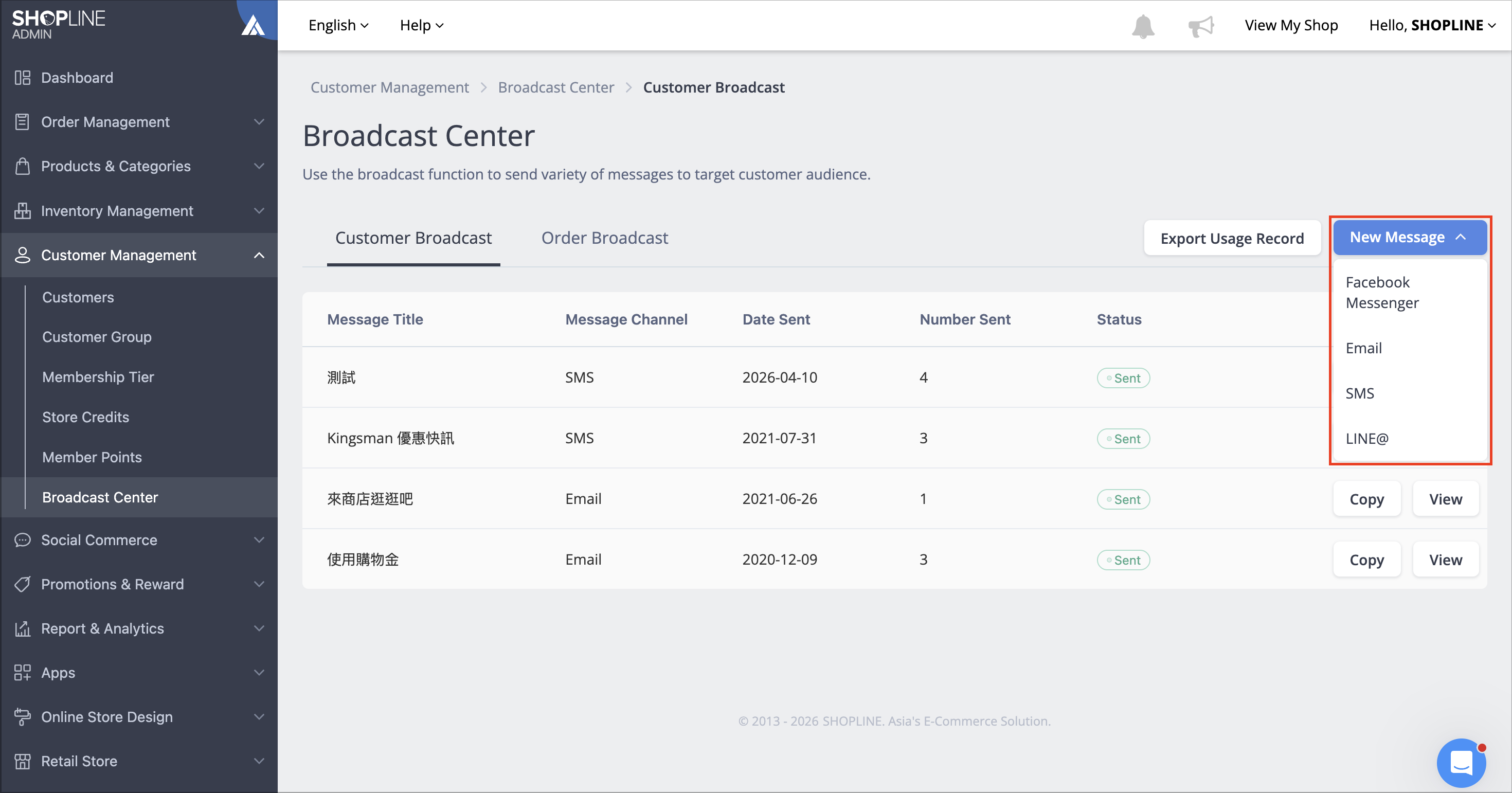
Task: Open the Hello, SHOPLINE account menu
Action: pos(1432,25)
